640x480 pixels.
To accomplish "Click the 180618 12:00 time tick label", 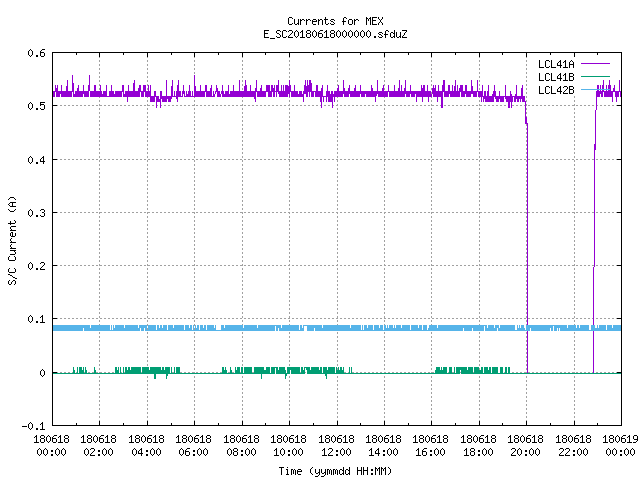I will (x=336, y=446).
